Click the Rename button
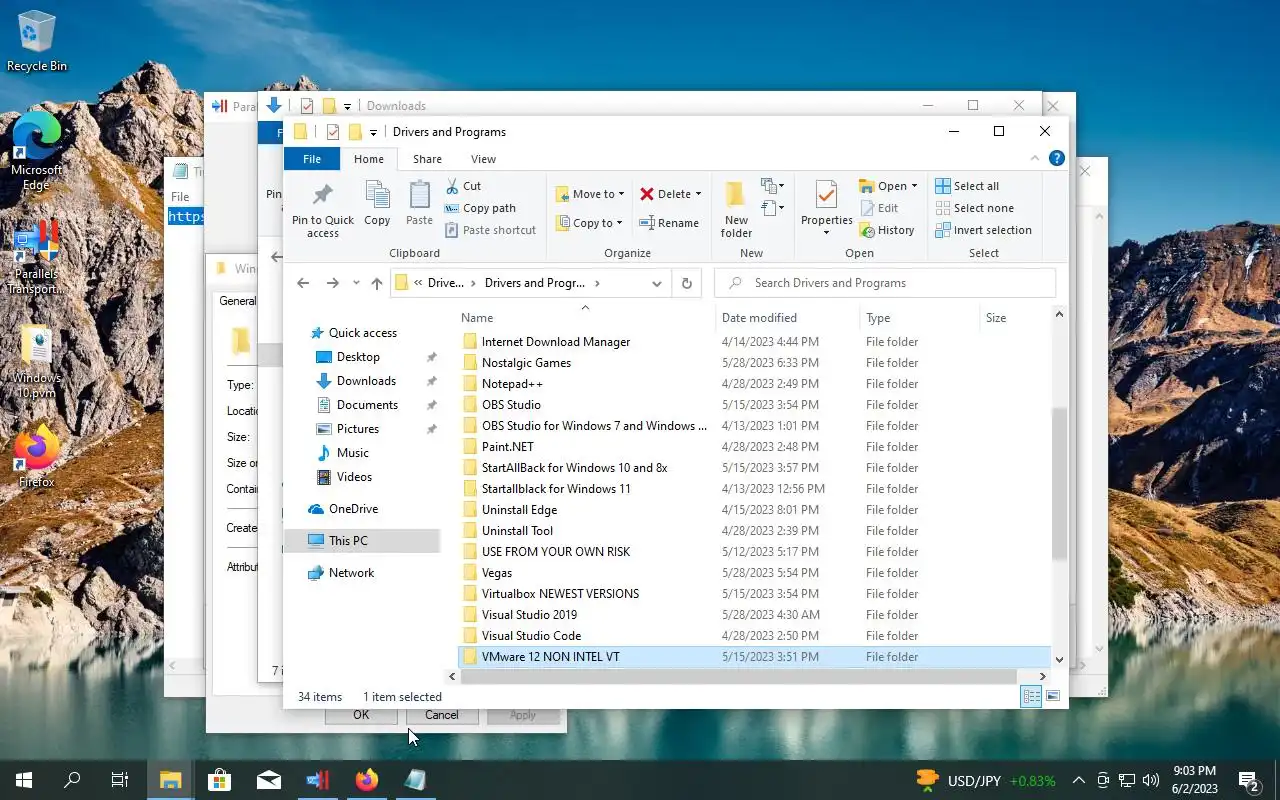The width and height of the screenshot is (1280, 800). (x=669, y=223)
